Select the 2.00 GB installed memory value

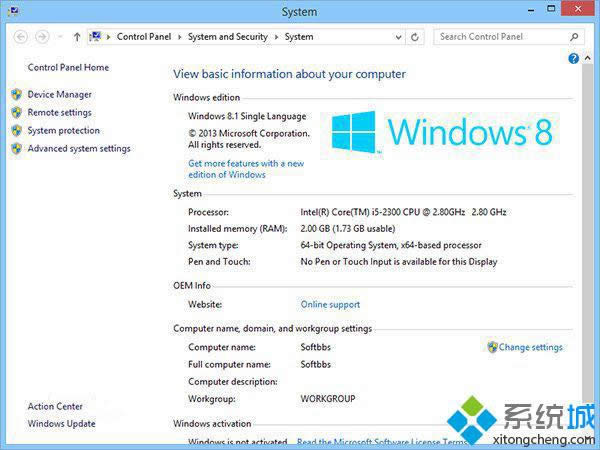point(347,228)
